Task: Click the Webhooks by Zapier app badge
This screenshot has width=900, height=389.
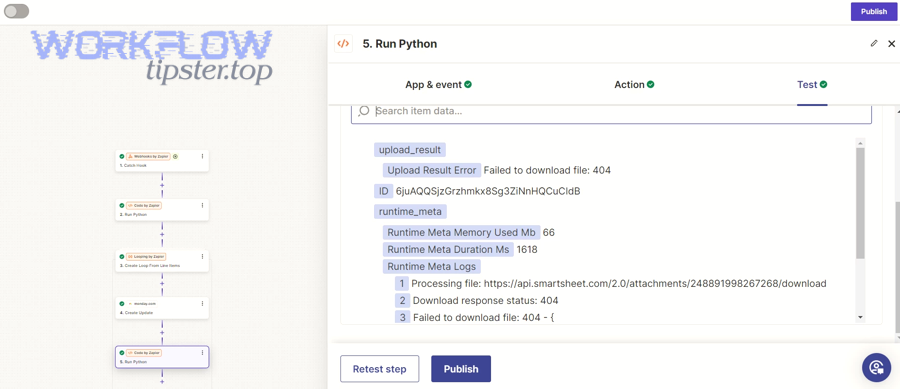Action: [x=148, y=156]
